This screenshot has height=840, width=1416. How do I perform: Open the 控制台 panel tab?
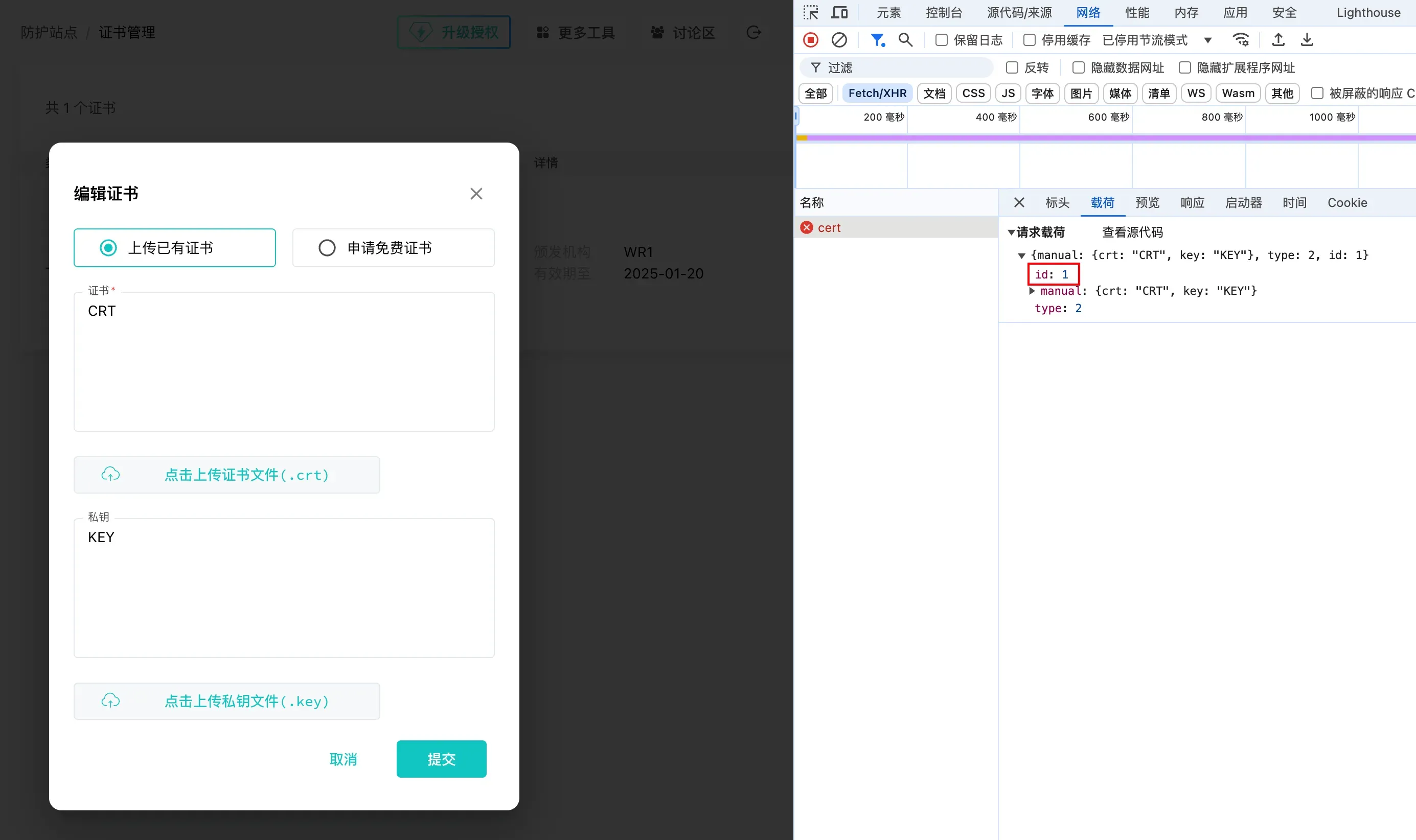pyautogui.click(x=943, y=12)
